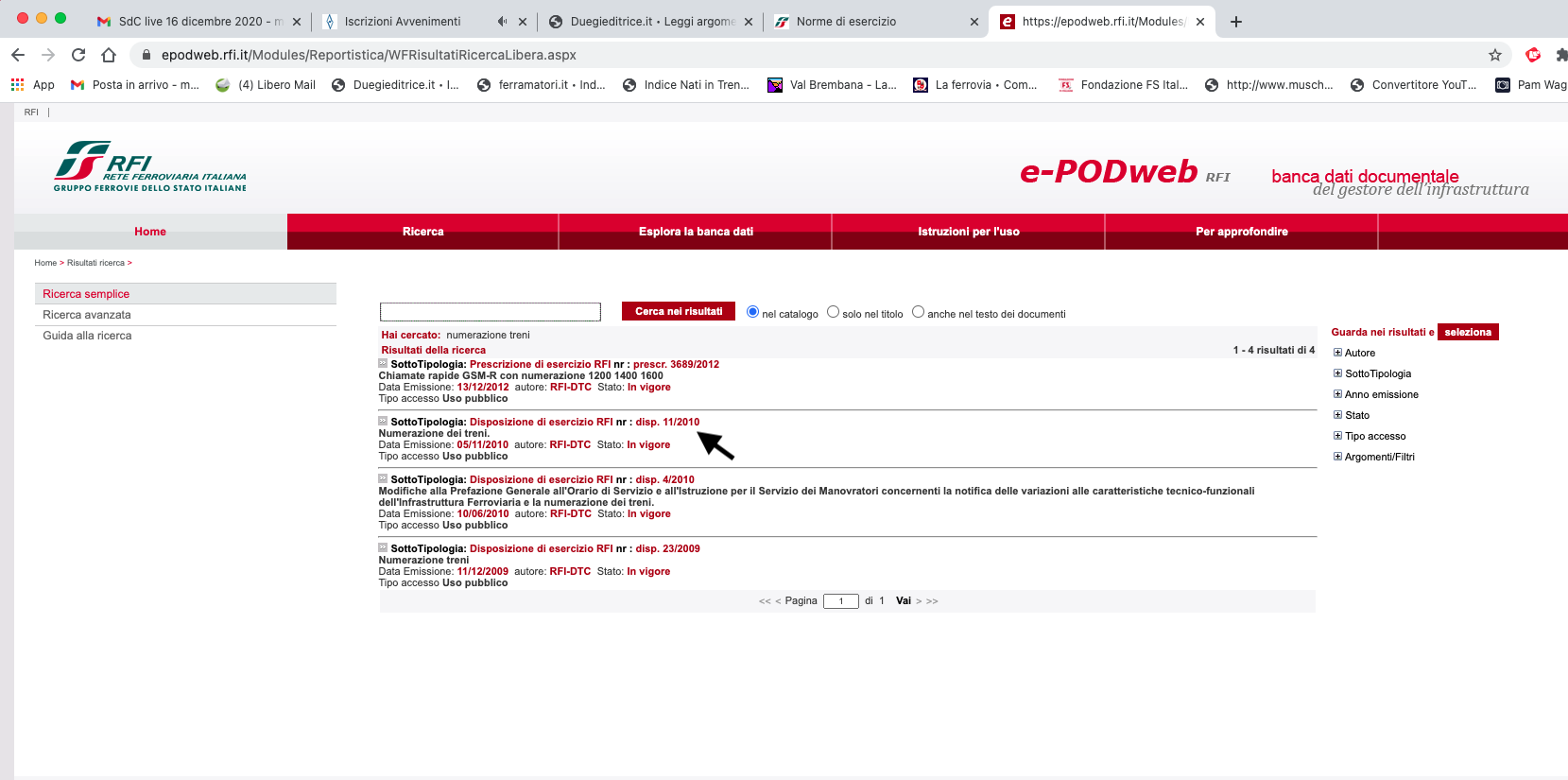1568x780 pixels.
Task: Click the search-in-results text field
Action: point(490,312)
